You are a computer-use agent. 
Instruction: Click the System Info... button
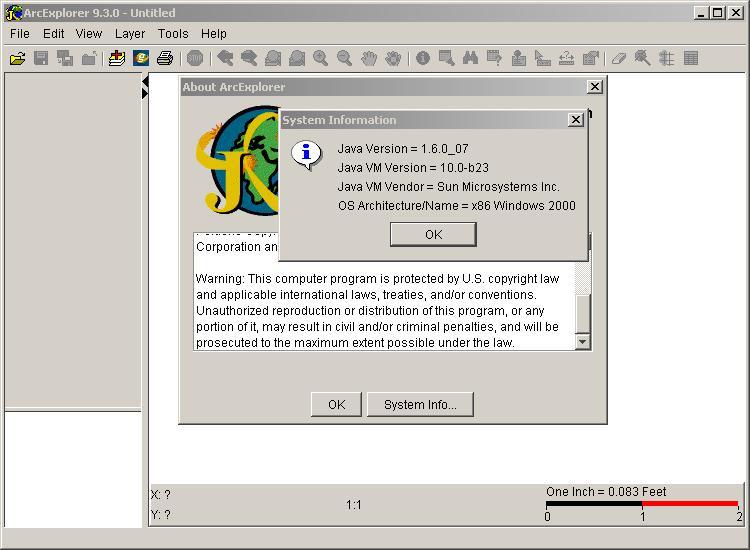pos(420,405)
